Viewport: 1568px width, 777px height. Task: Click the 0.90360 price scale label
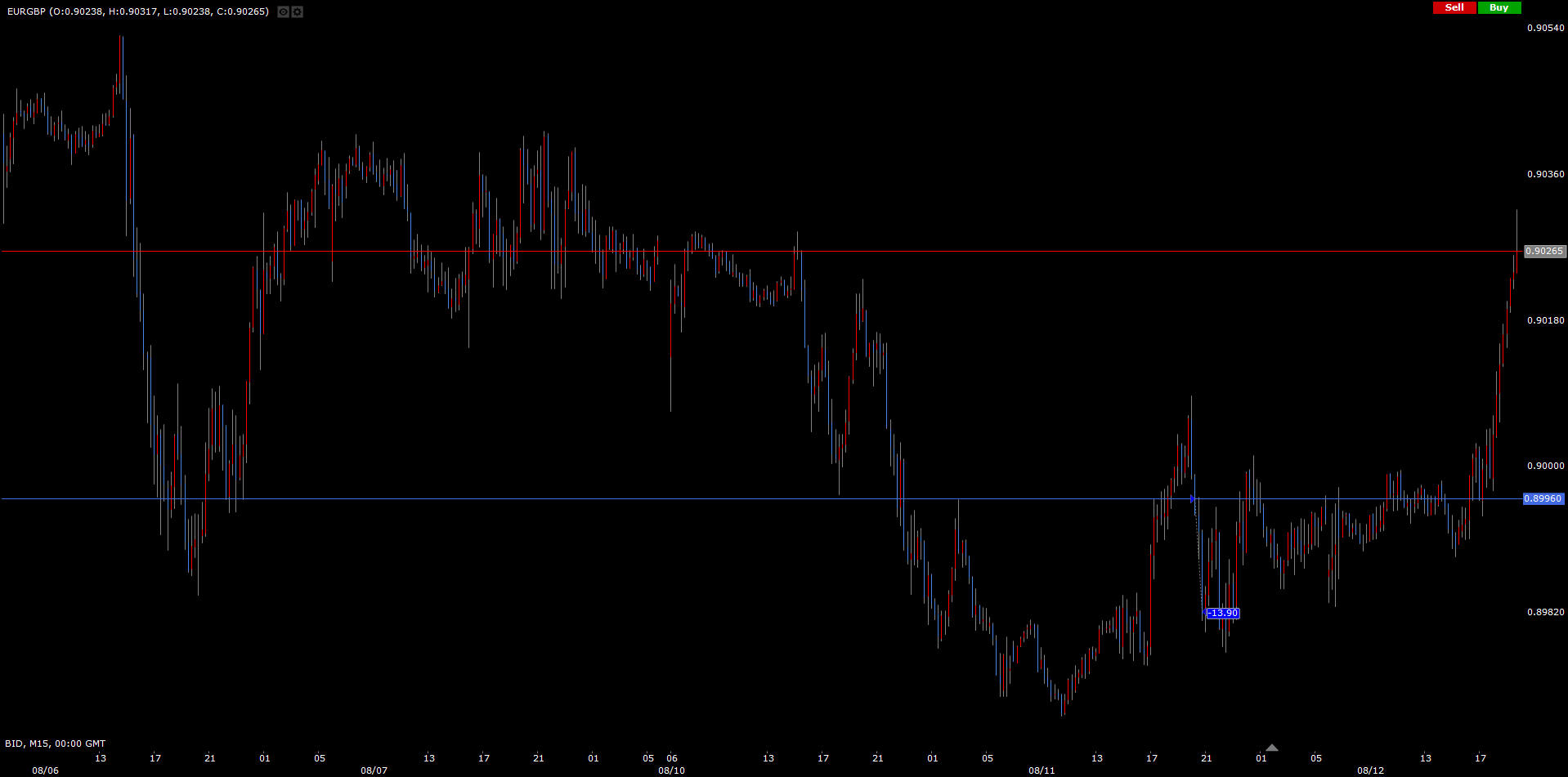[1545, 174]
